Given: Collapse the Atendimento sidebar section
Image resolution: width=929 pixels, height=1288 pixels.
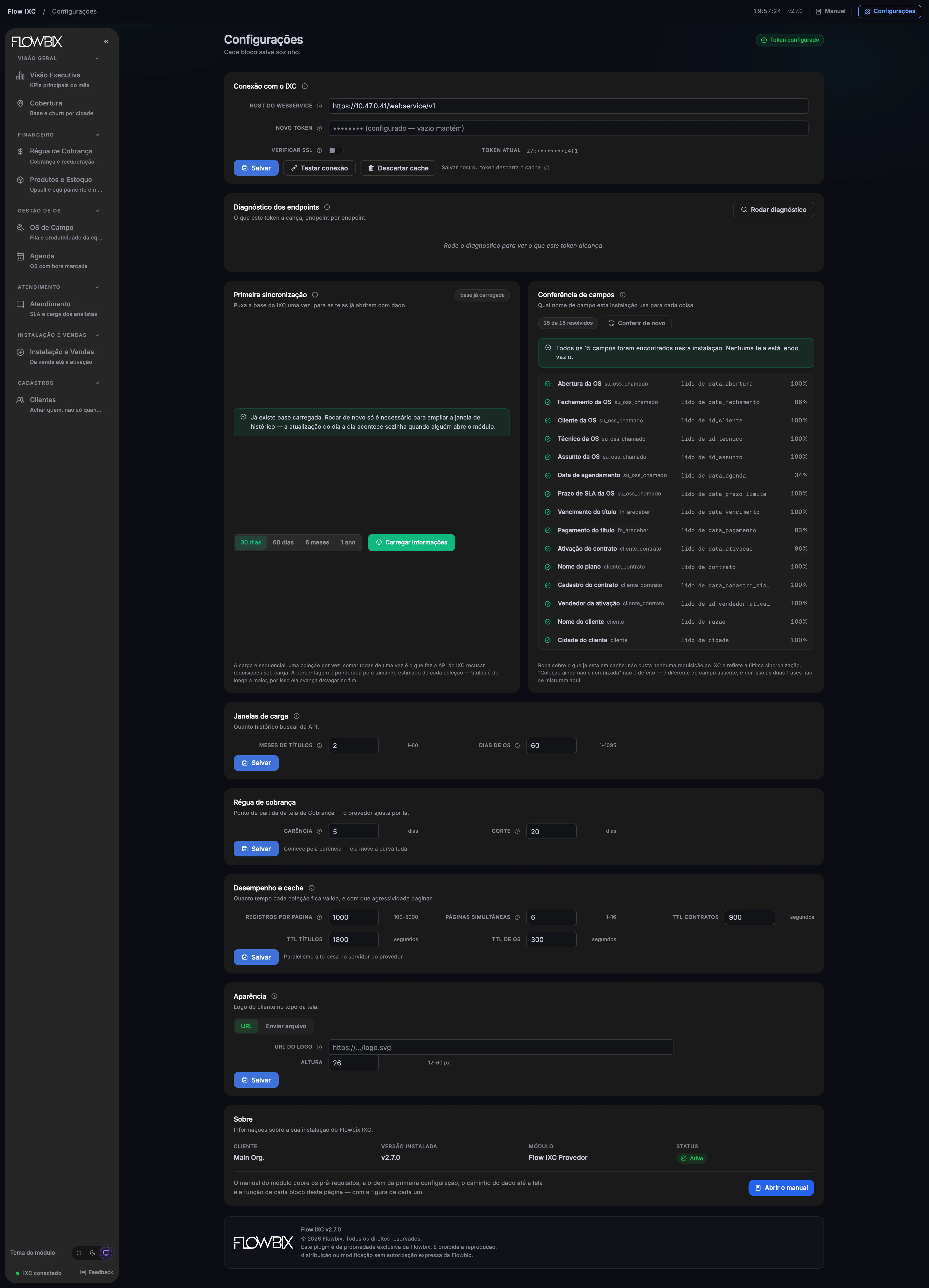Looking at the screenshot, I should [97, 287].
